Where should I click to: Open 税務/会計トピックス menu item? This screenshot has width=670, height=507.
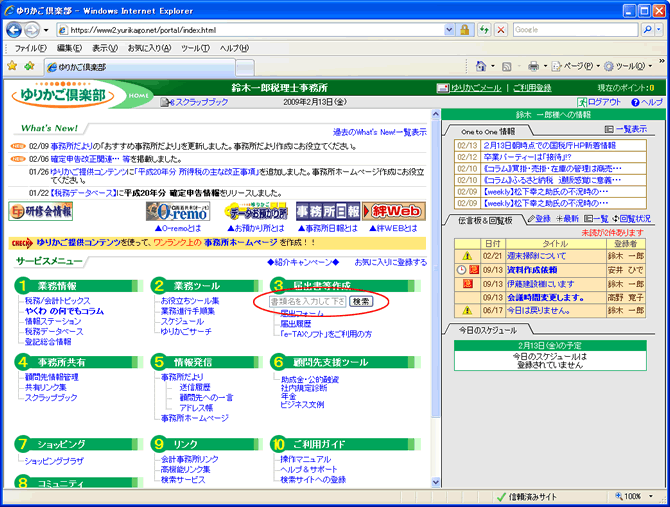57,301
